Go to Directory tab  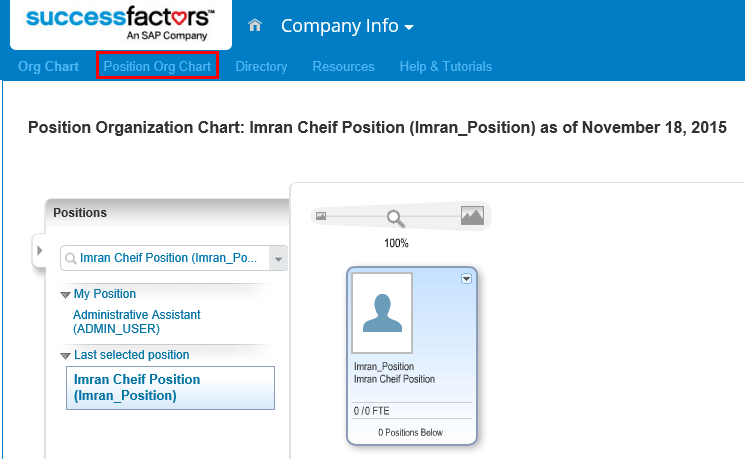point(261,67)
